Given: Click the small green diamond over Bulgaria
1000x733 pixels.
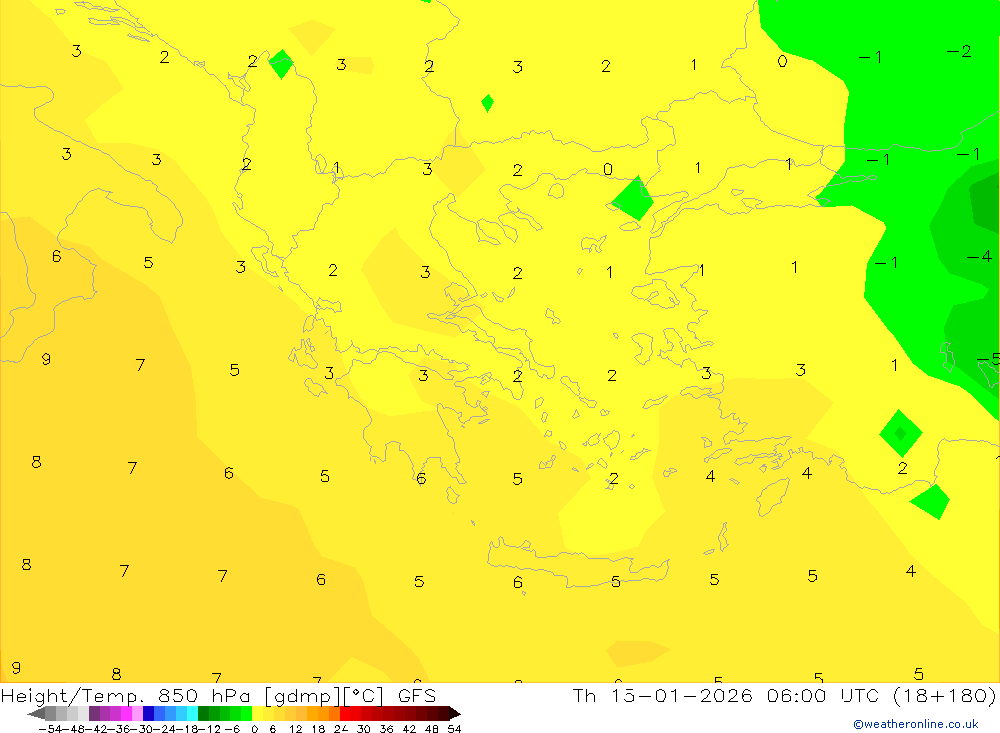Looking at the screenshot, I should tap(487, 103).
